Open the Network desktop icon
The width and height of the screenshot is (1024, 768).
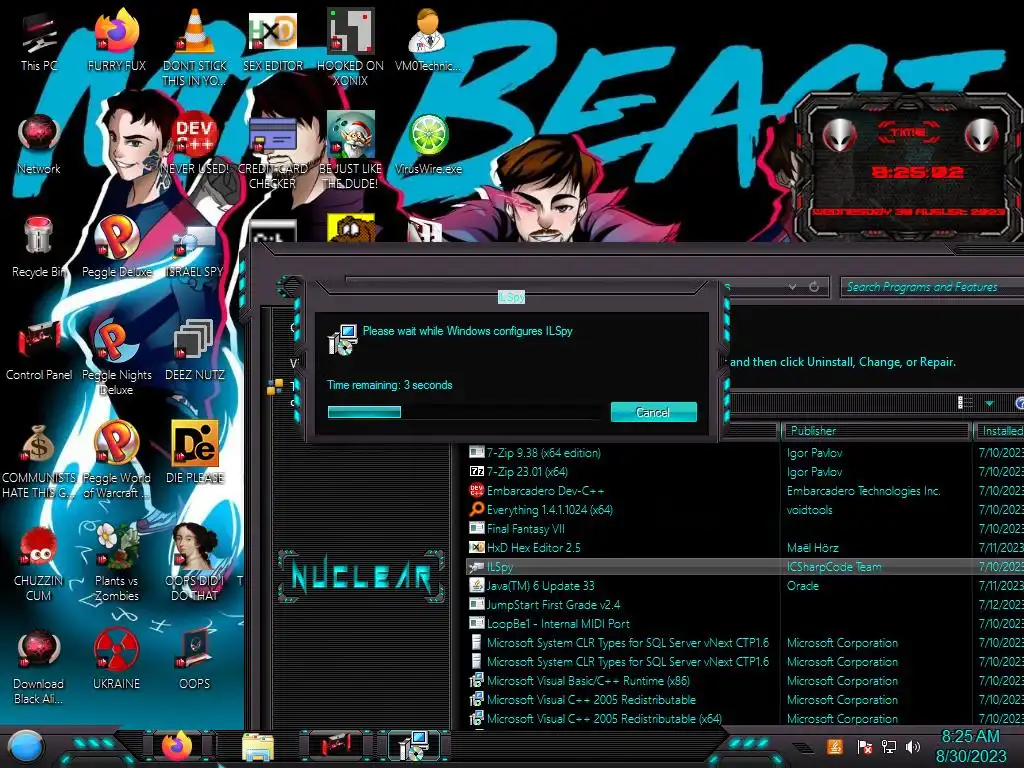pyautogui.click(x=39, y=144)
